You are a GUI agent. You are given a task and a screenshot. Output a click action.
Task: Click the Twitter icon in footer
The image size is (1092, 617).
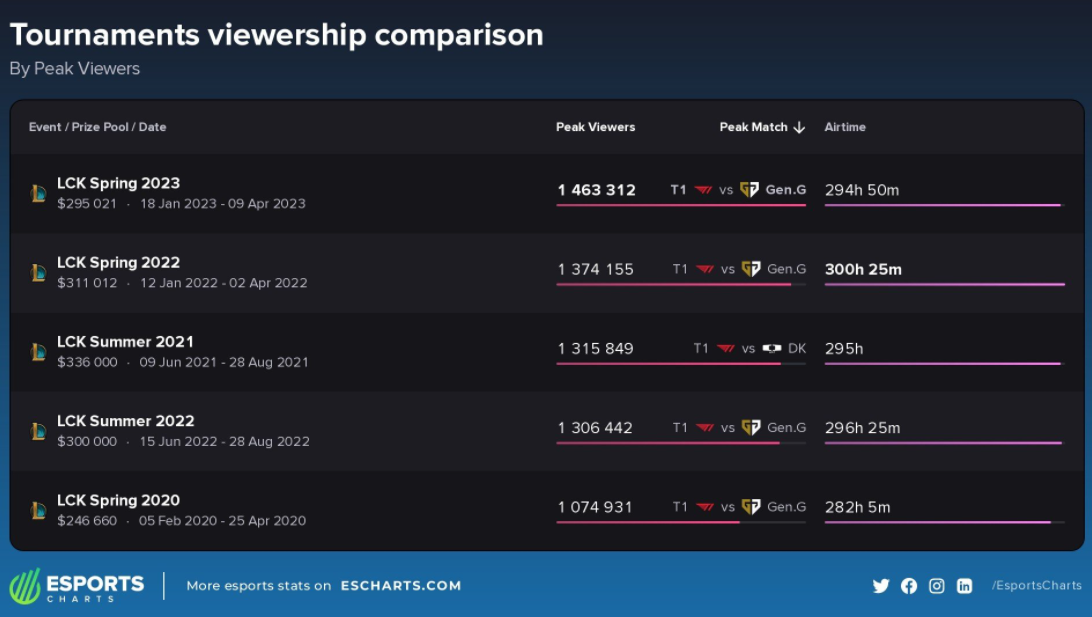coord(880,586)
